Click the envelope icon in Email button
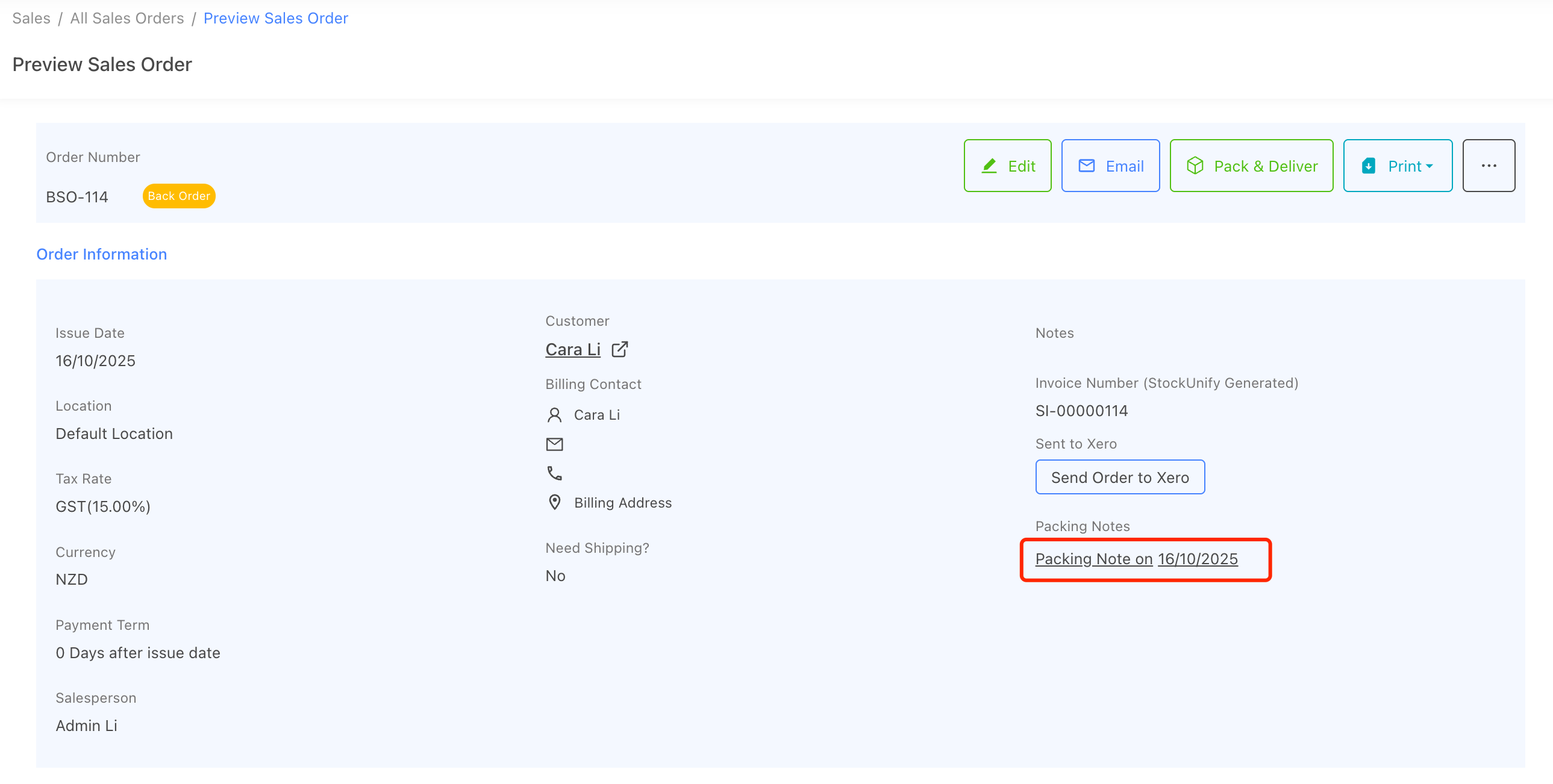The height and width of the screenshot is (784, 1553). coord(1086,166)
